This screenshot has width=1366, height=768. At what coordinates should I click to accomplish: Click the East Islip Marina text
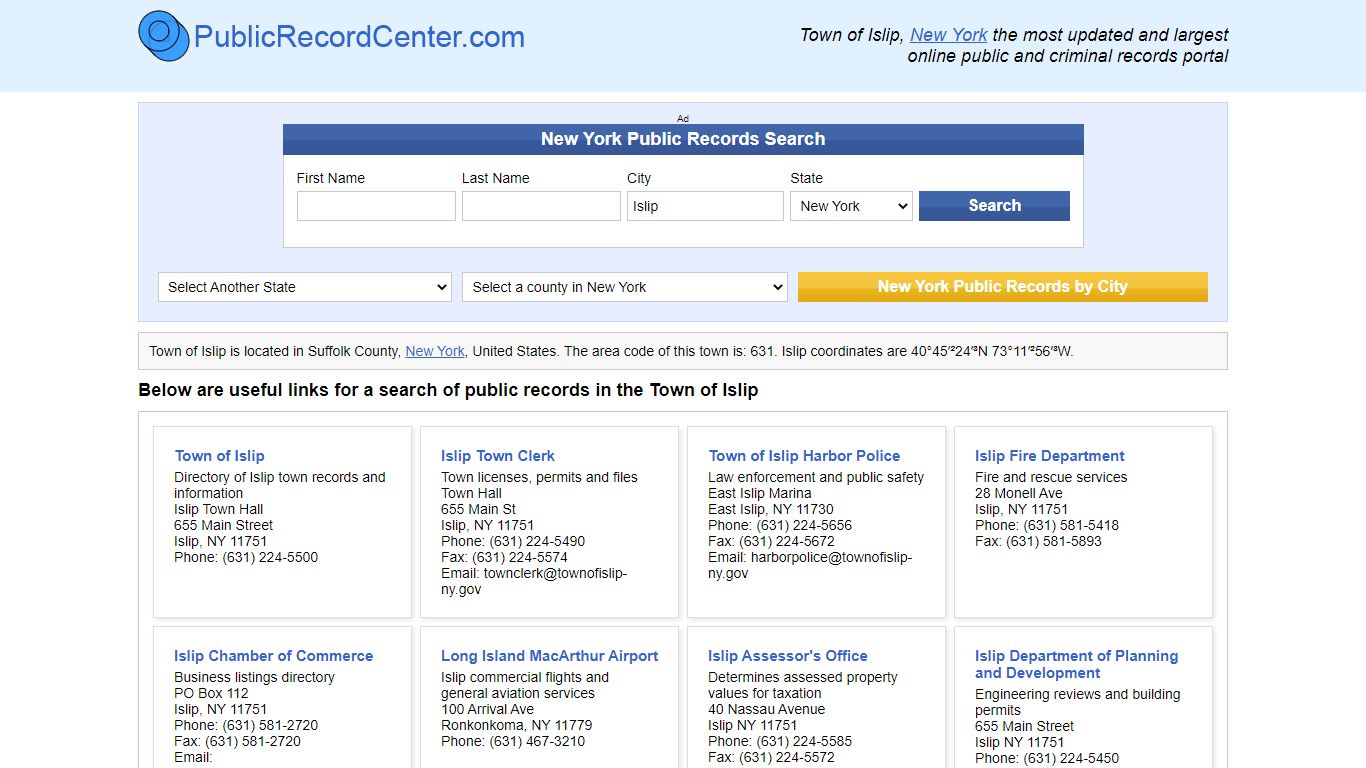760,493
